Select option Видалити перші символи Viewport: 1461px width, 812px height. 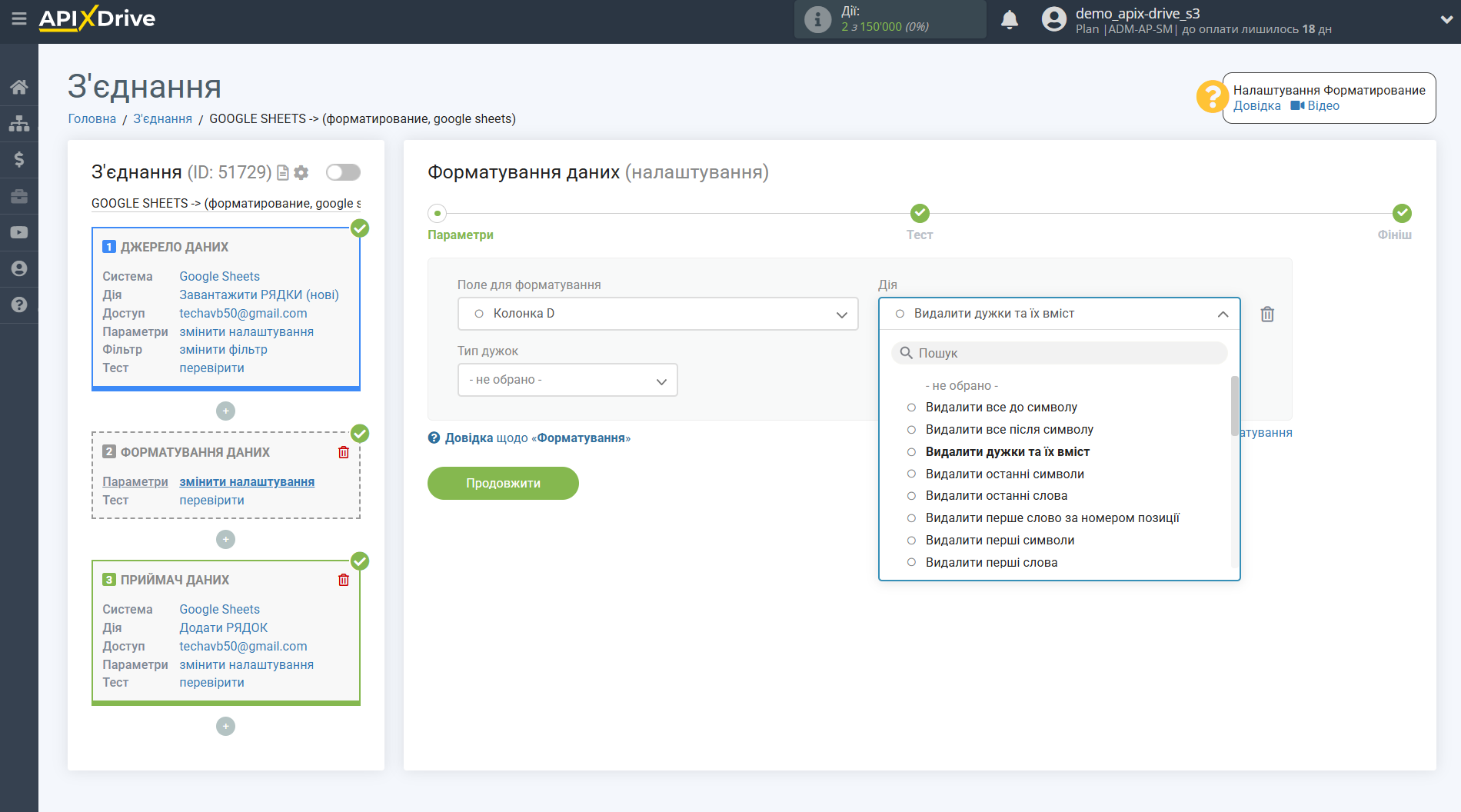point(1000,541)
